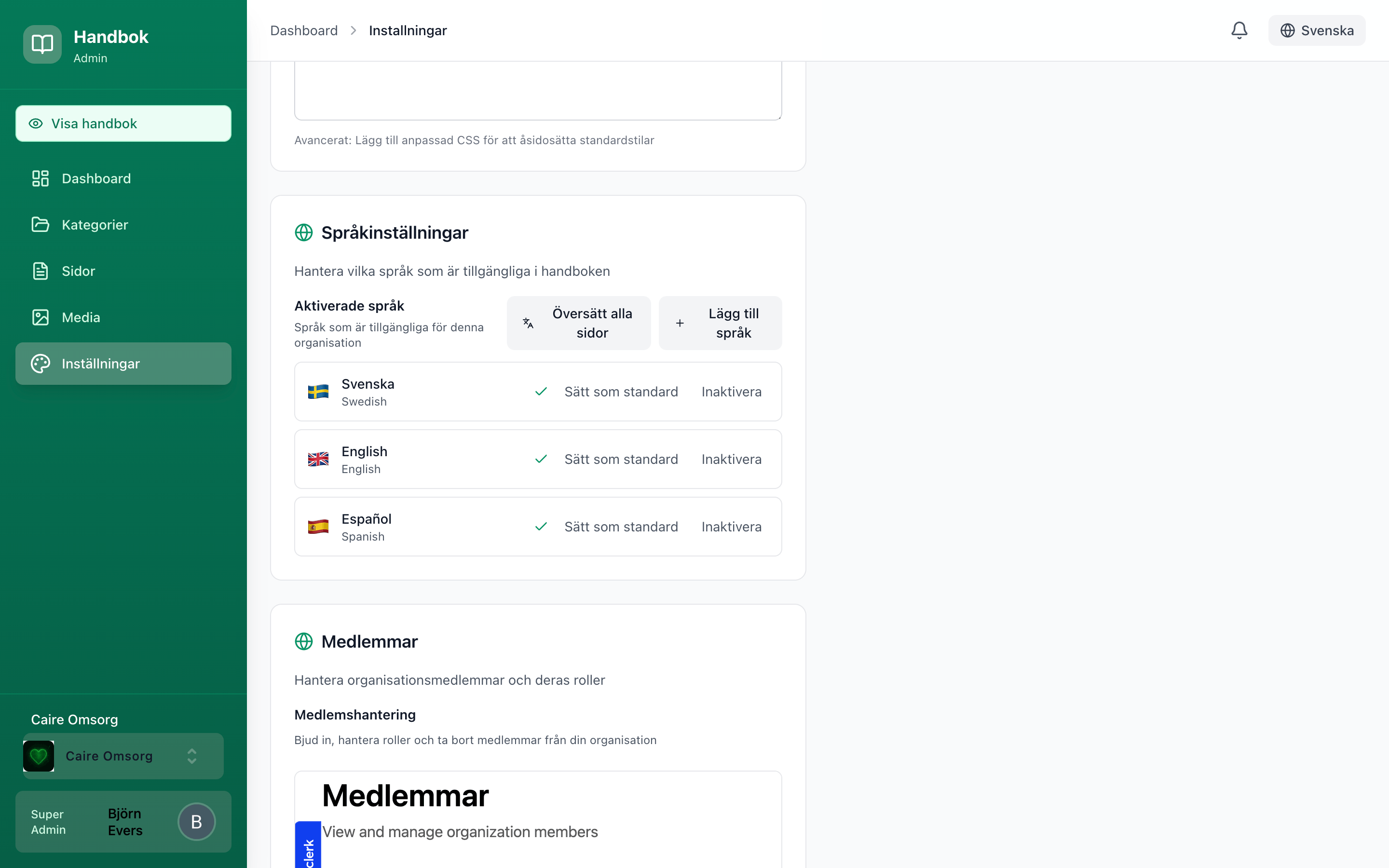Viewport: 1389px width, 868px height.
Task: Select Kategorier in the sidebar
Action: tap(95, 224)
